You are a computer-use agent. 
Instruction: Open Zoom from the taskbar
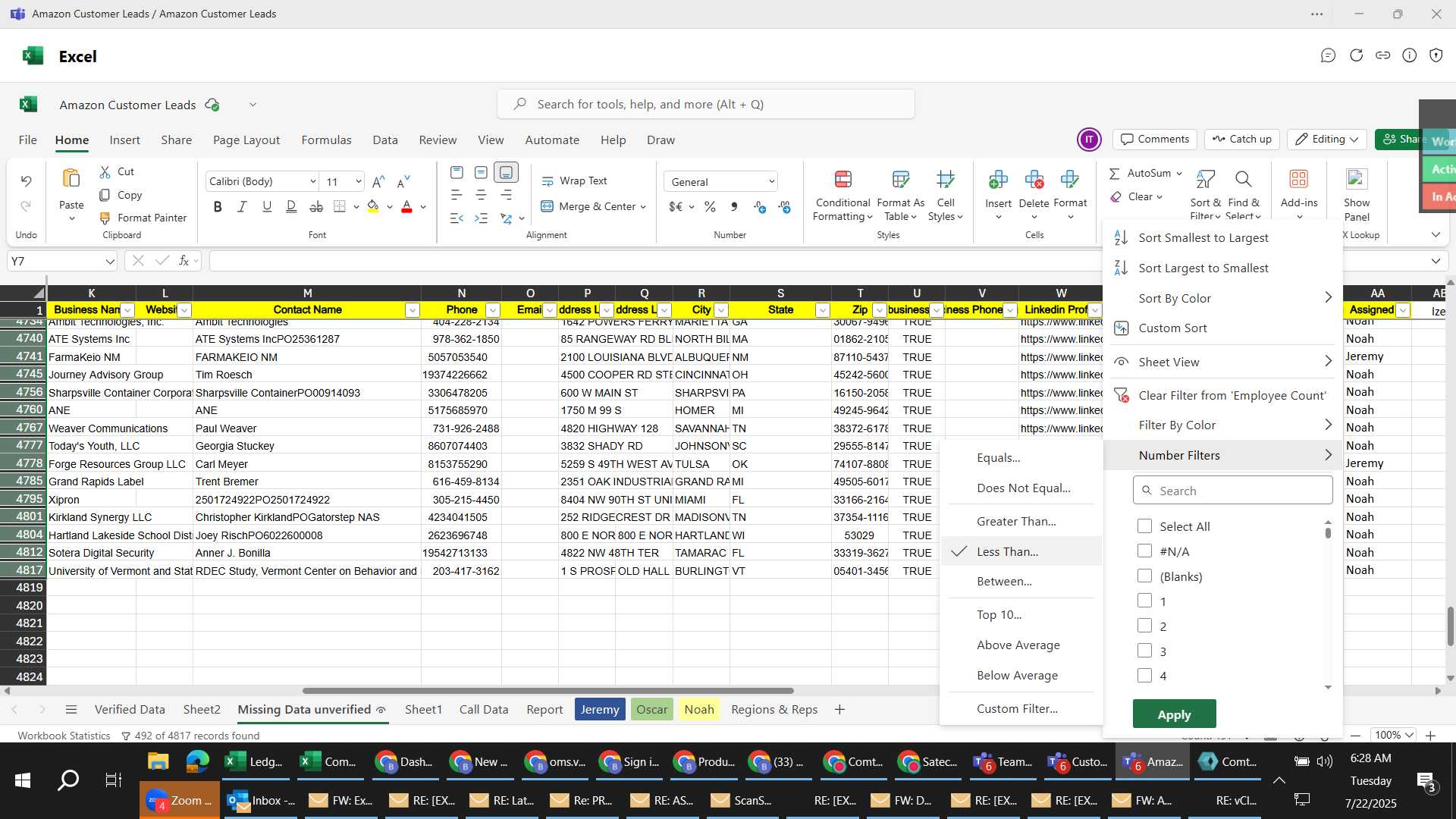180,801
